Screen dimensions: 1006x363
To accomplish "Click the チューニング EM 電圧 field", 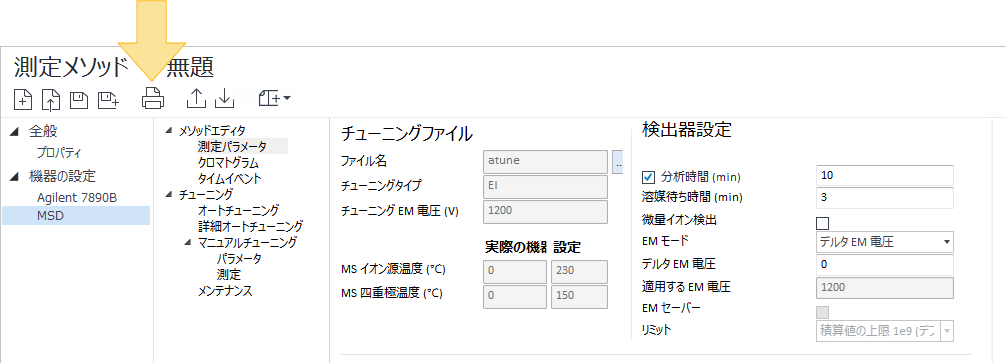I will tap(545, 212).
